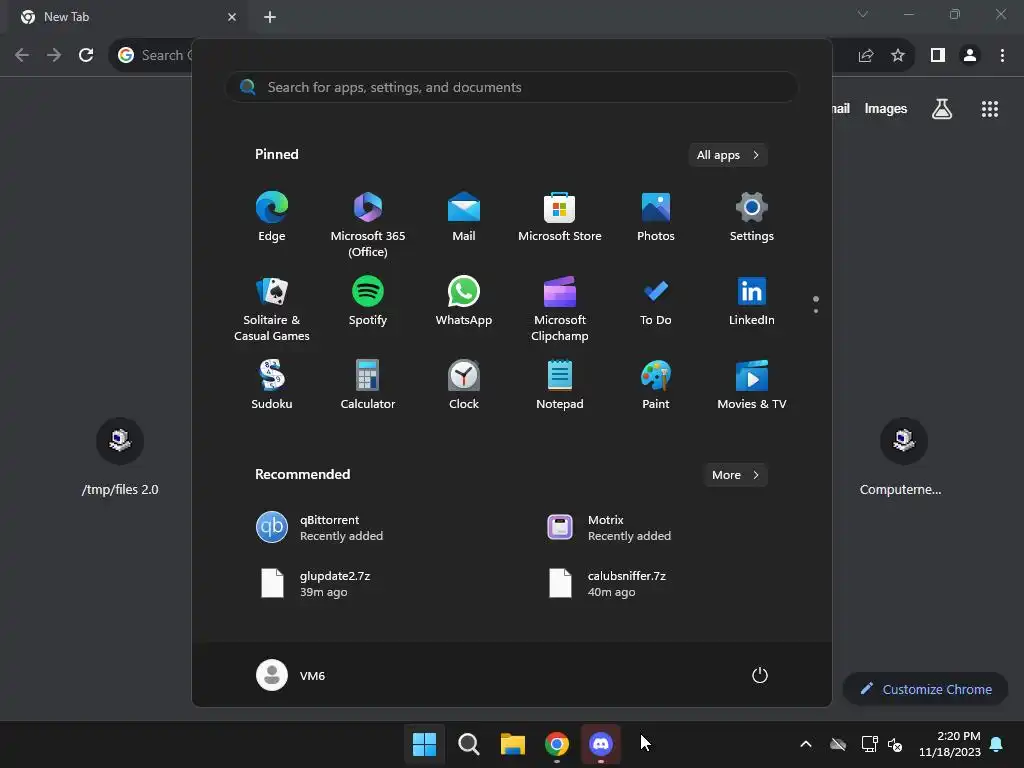Screen dimensions: 1024x768
Task: Open the Chrome profile menu
Action: 970,55
